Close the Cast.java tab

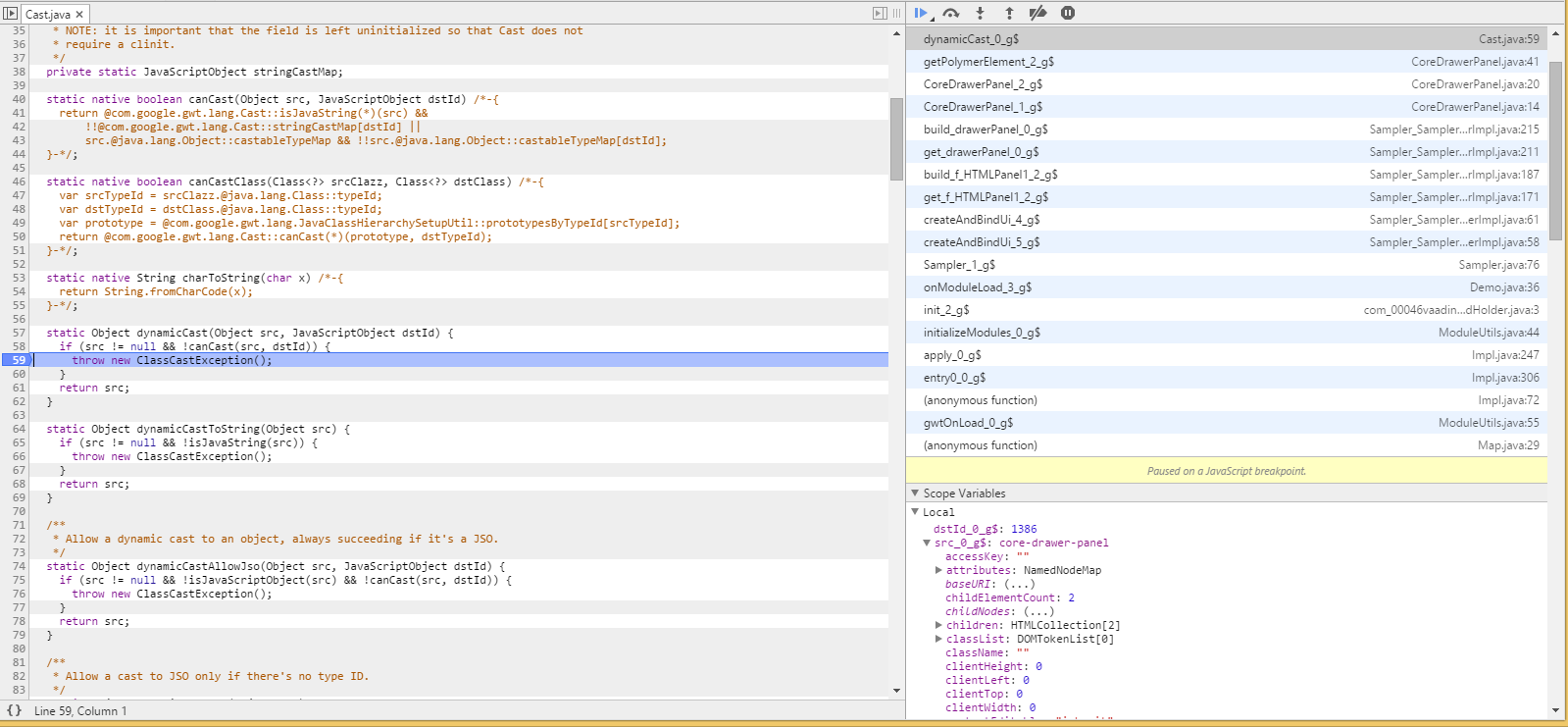tap(79, 15)
